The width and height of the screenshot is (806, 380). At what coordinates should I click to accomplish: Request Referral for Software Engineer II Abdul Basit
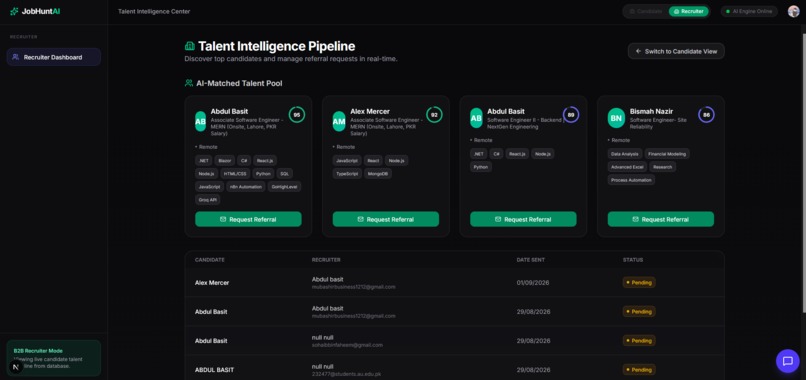[x=523, y=219]
